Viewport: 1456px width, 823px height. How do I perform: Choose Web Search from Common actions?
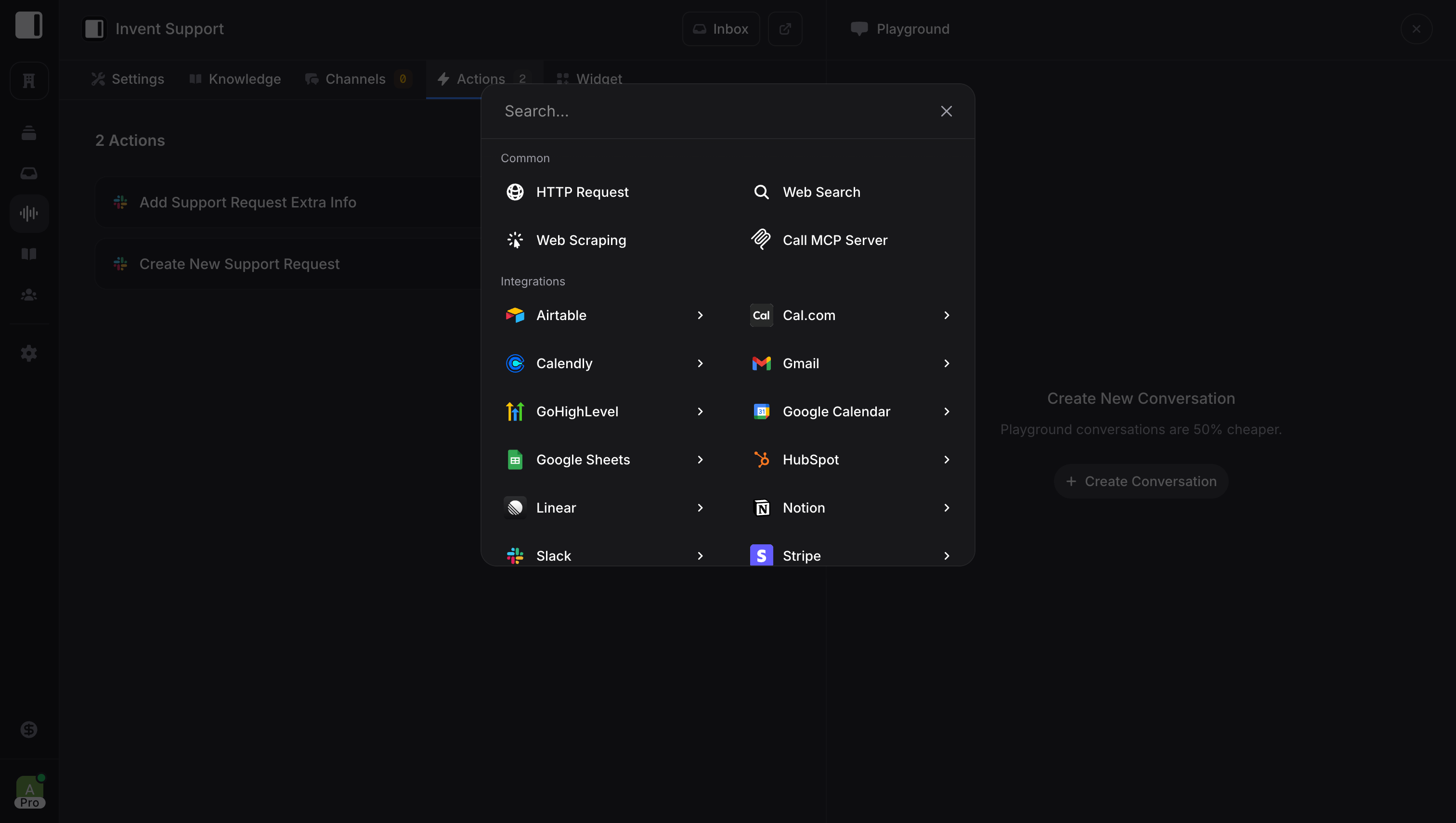pos(852,192)
